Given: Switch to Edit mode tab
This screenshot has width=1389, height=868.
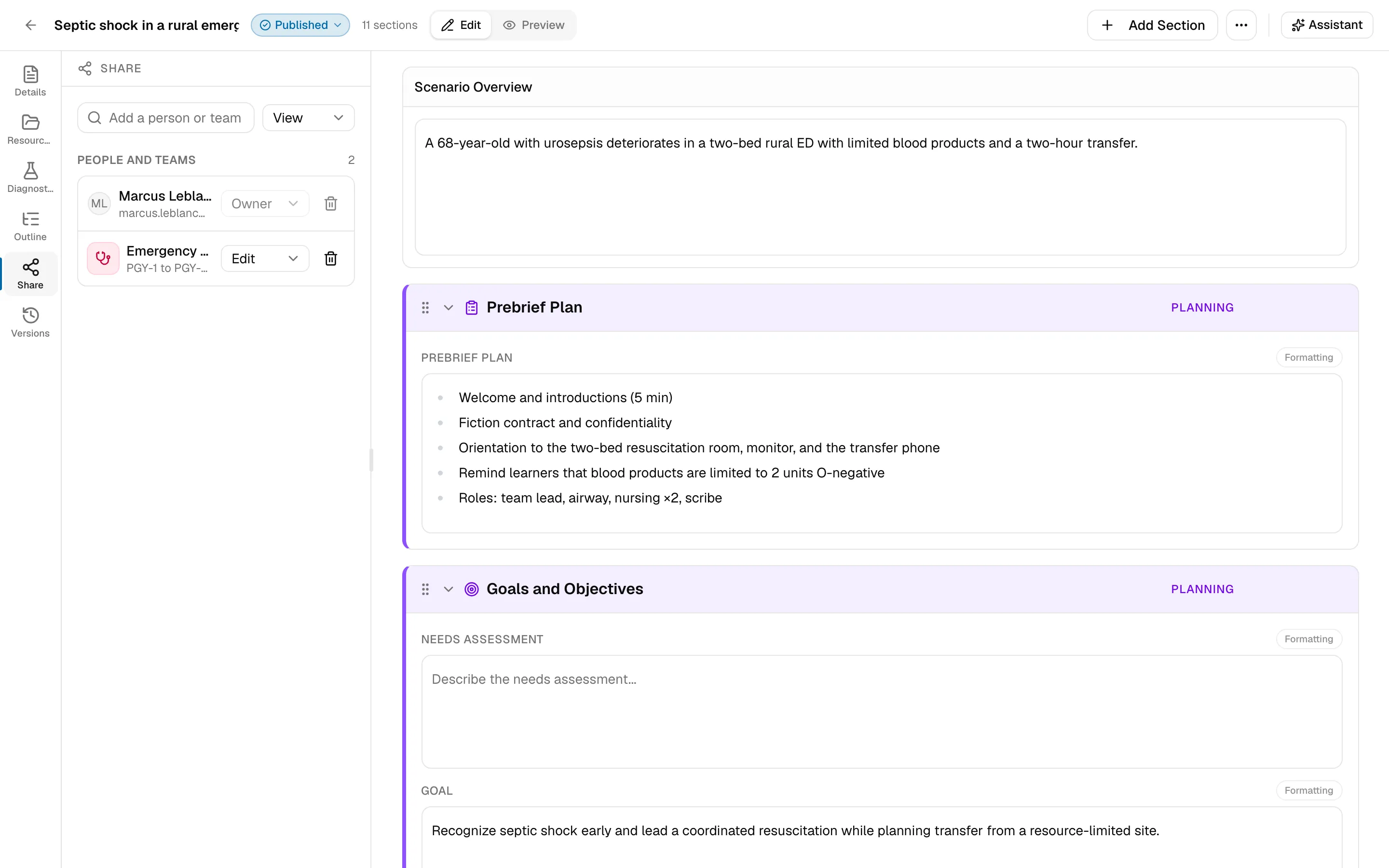Looking at the screenshot, I should (461, 25).
